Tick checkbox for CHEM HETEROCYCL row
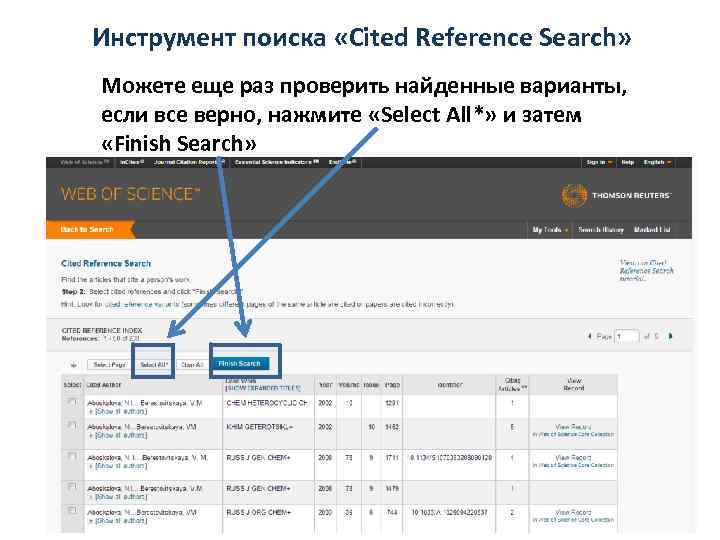Viewport: 720px width, 540px height. point(72,402)
